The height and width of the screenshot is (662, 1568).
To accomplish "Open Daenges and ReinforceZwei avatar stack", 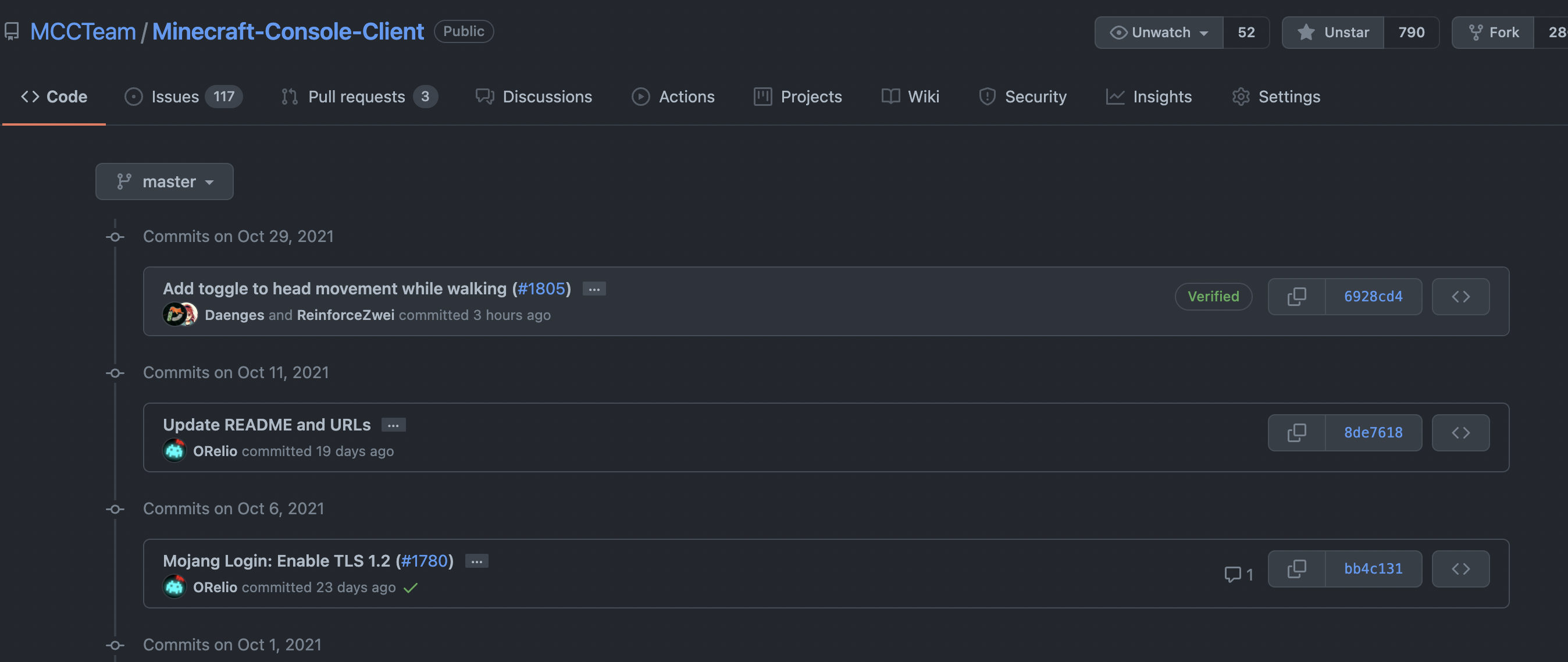I will pos(180,314).
